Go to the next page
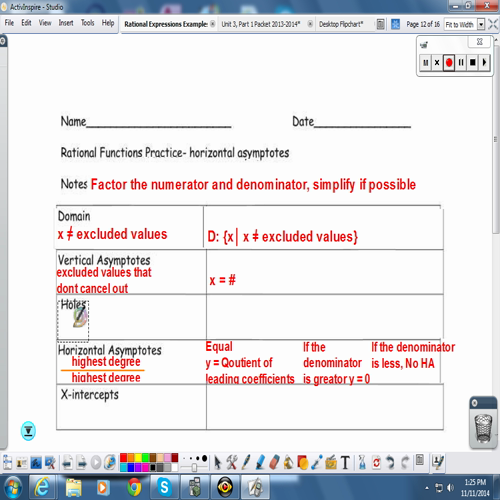Image resolution: width=500 pixels, height=500 pixels. pos(82,463)
